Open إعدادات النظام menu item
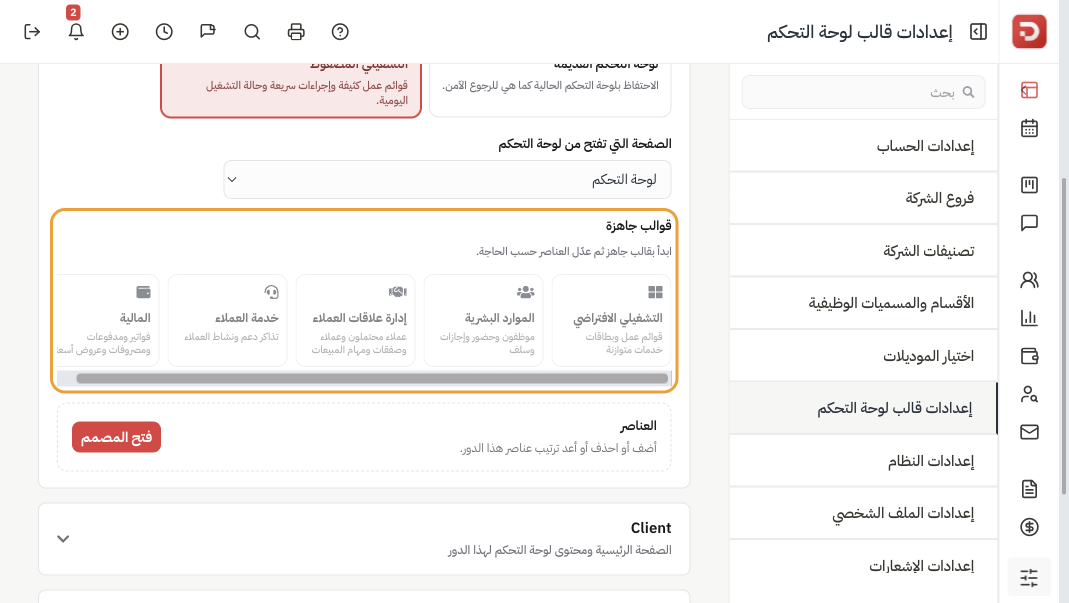 pos(863,461)
